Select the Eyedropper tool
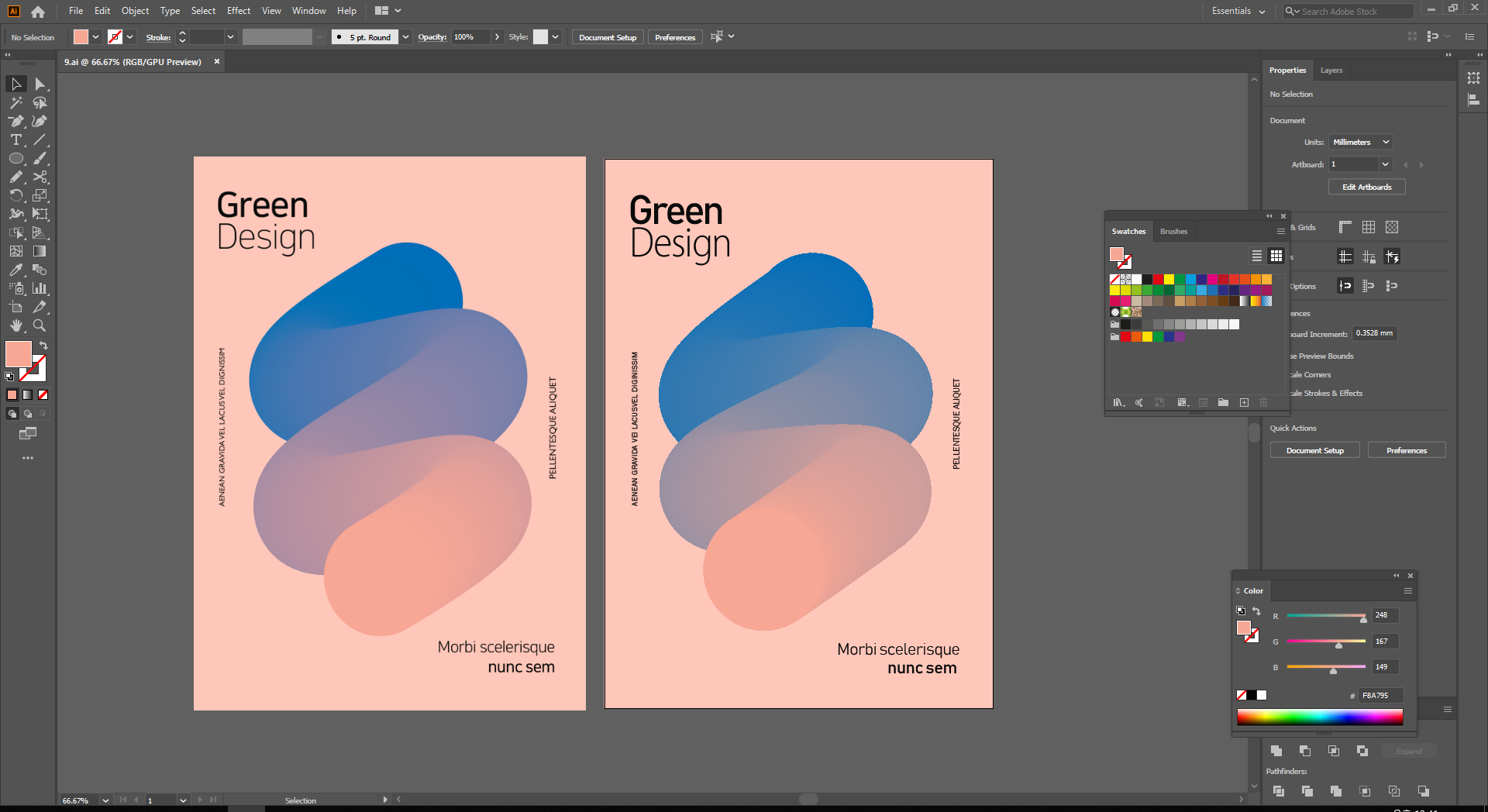The width and height of the screenshot is (1488, 812). (x=16, y=270)
